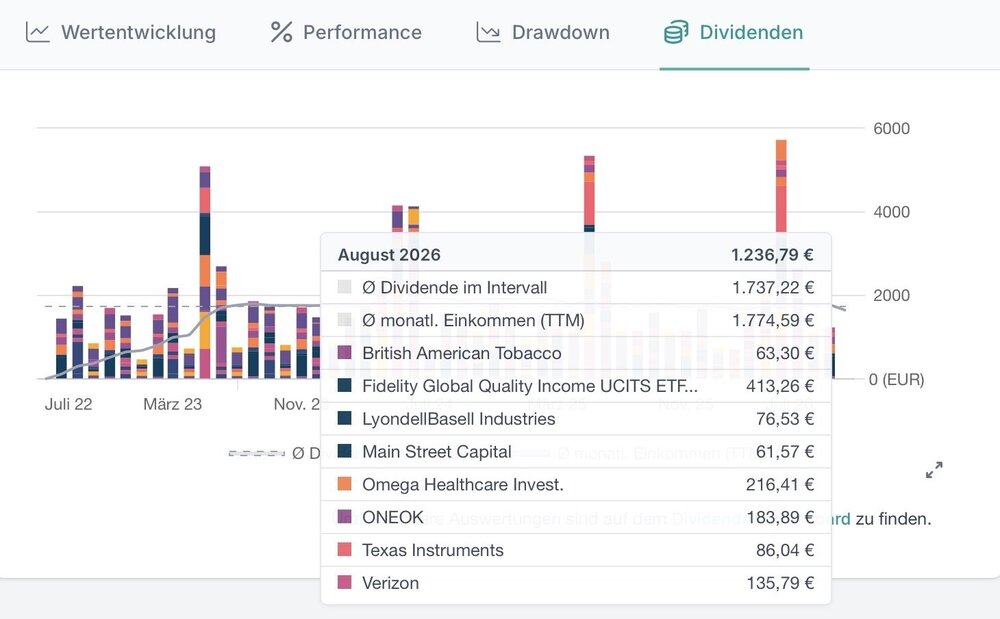Click the Fidelity Global Quality Income UCITS ETF label
This screenshot has width=1000, height=619.
click(529, 386)
